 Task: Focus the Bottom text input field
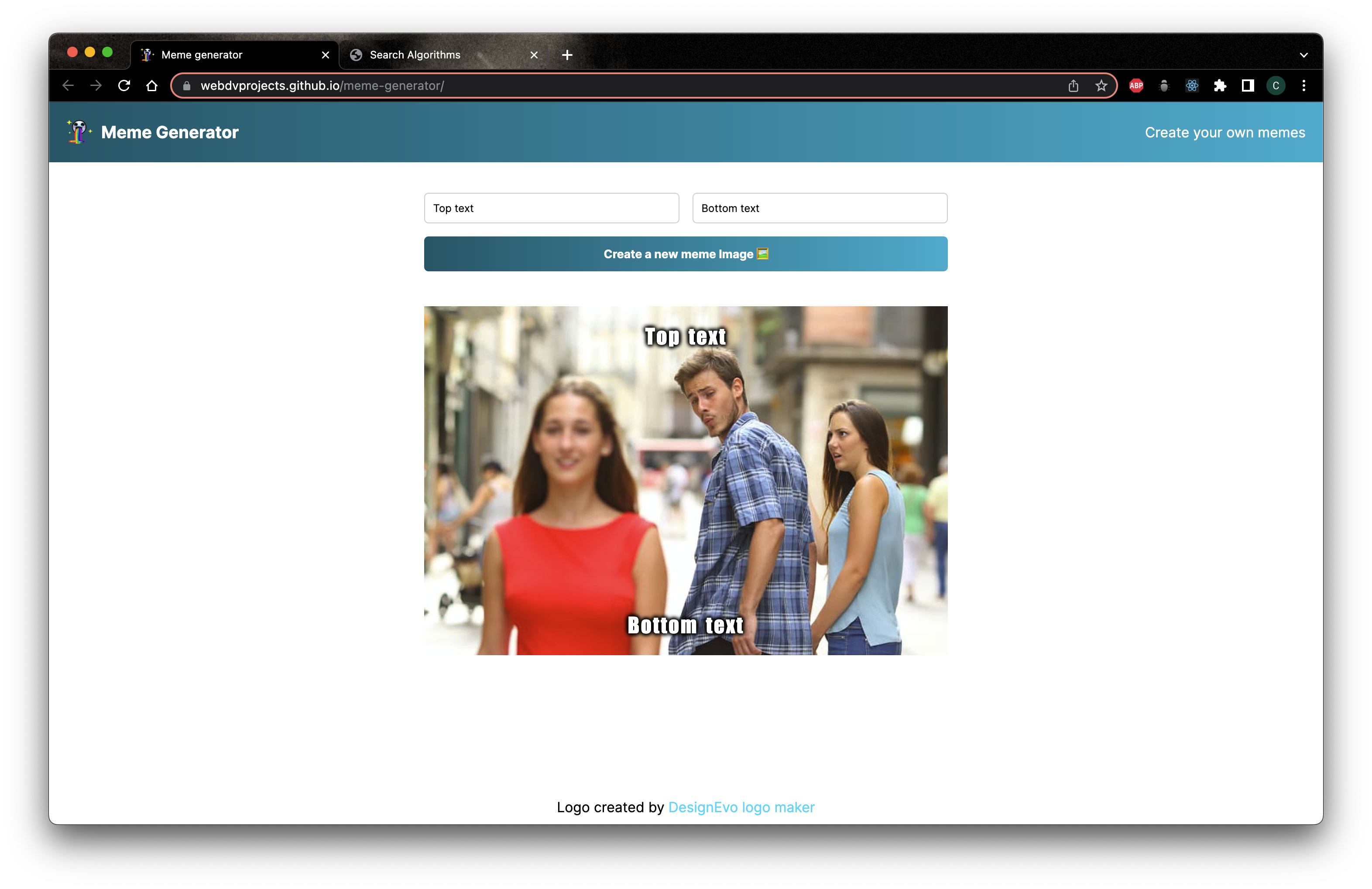pos(819,208)
